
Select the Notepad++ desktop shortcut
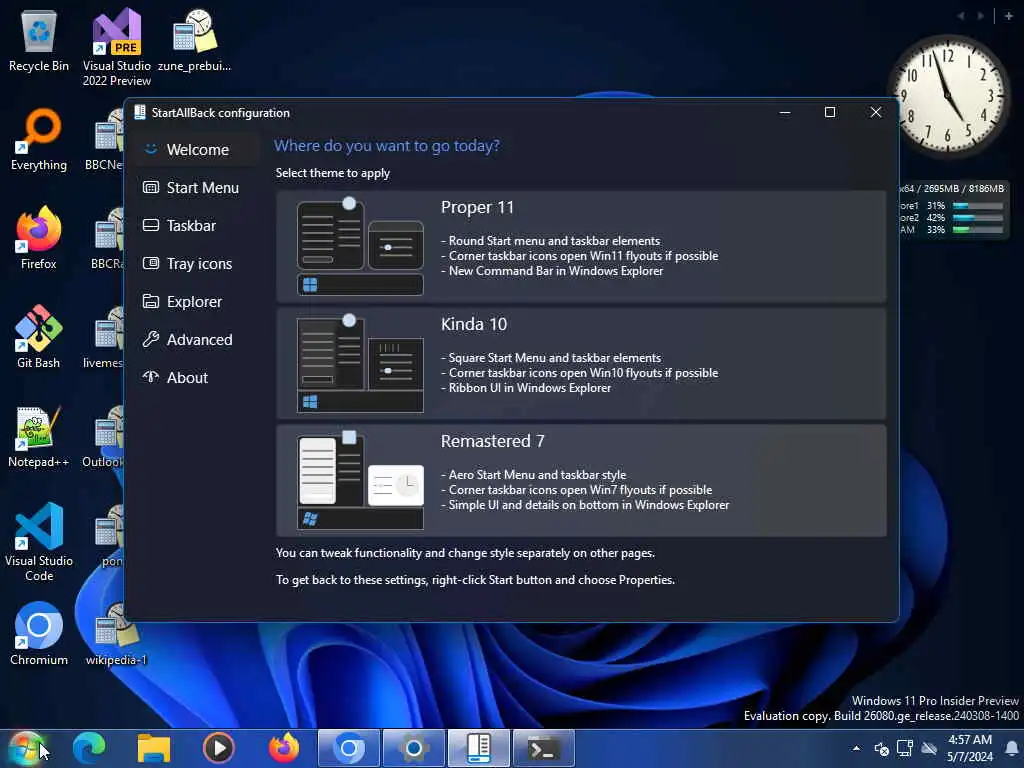(39, 436)
